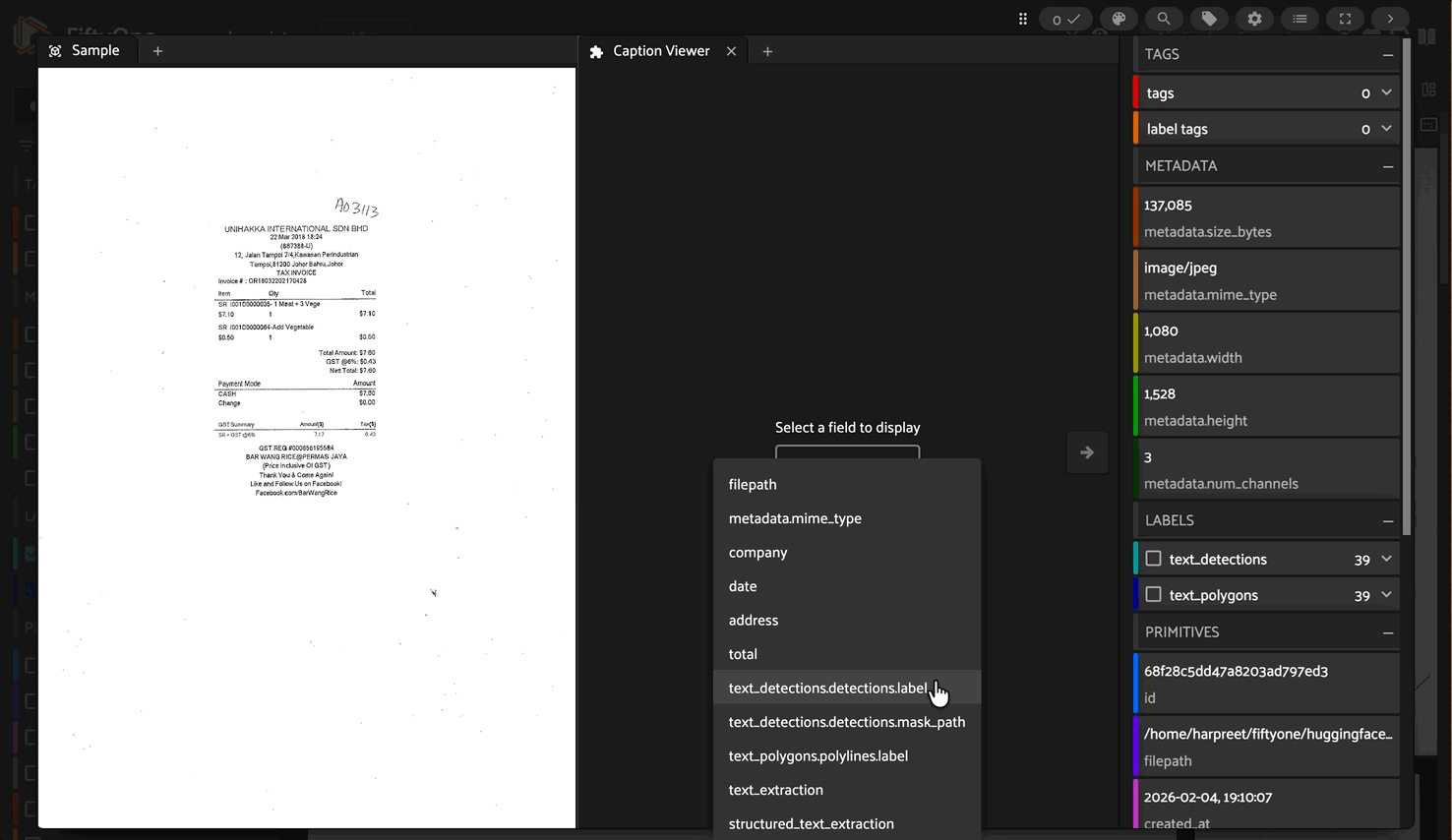Open the selected samples checkmark counter
Screen dimensions: 1452x840
pyautogui.click(x=1065, y=19)
